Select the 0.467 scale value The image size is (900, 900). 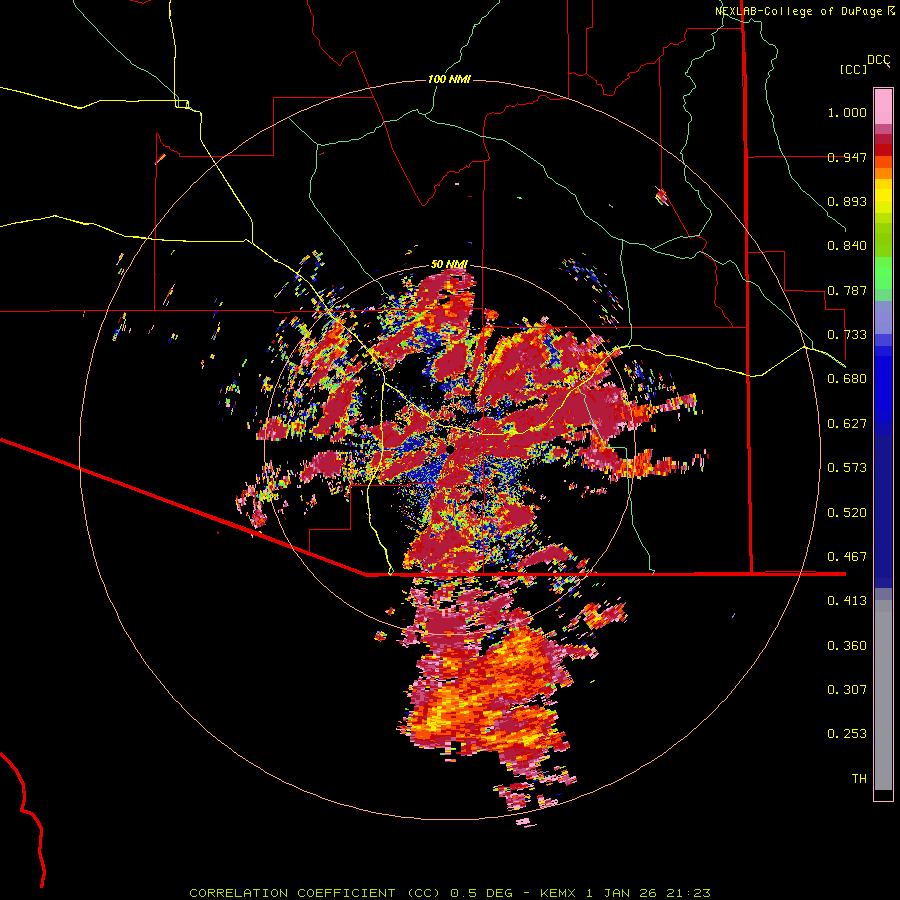pyautogui.click(x=847, y=557)
